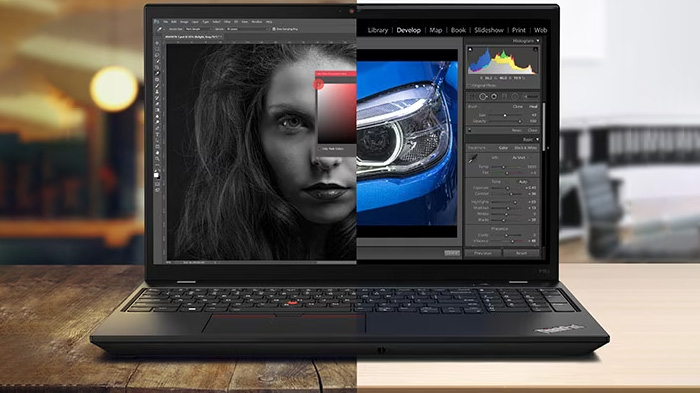This screenshot has height=393, width=700.
Task: Select the Move tool in Photoshop toolbar
Action: tap(157, 43)
